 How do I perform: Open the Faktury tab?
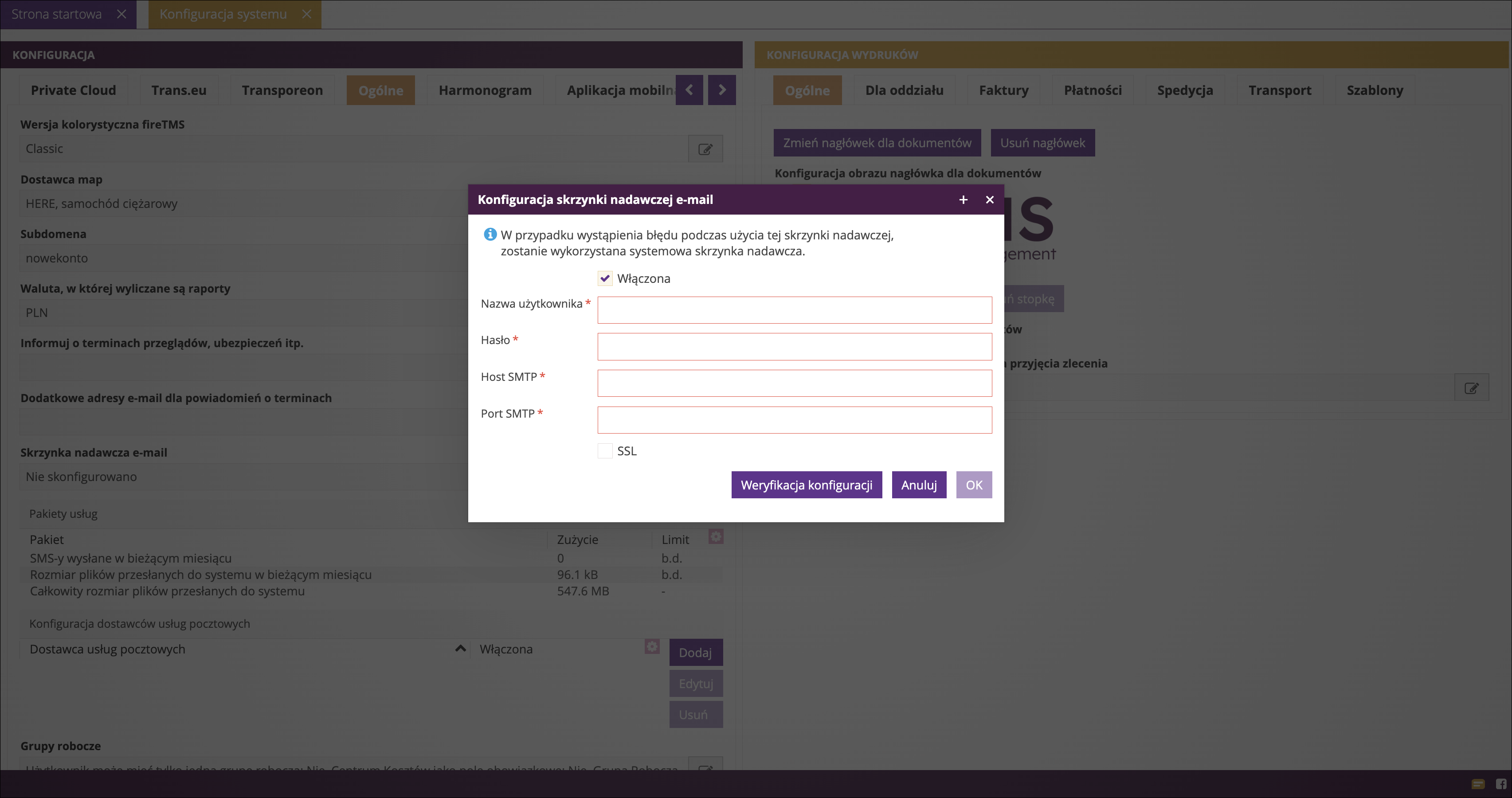coord(1004,90)
